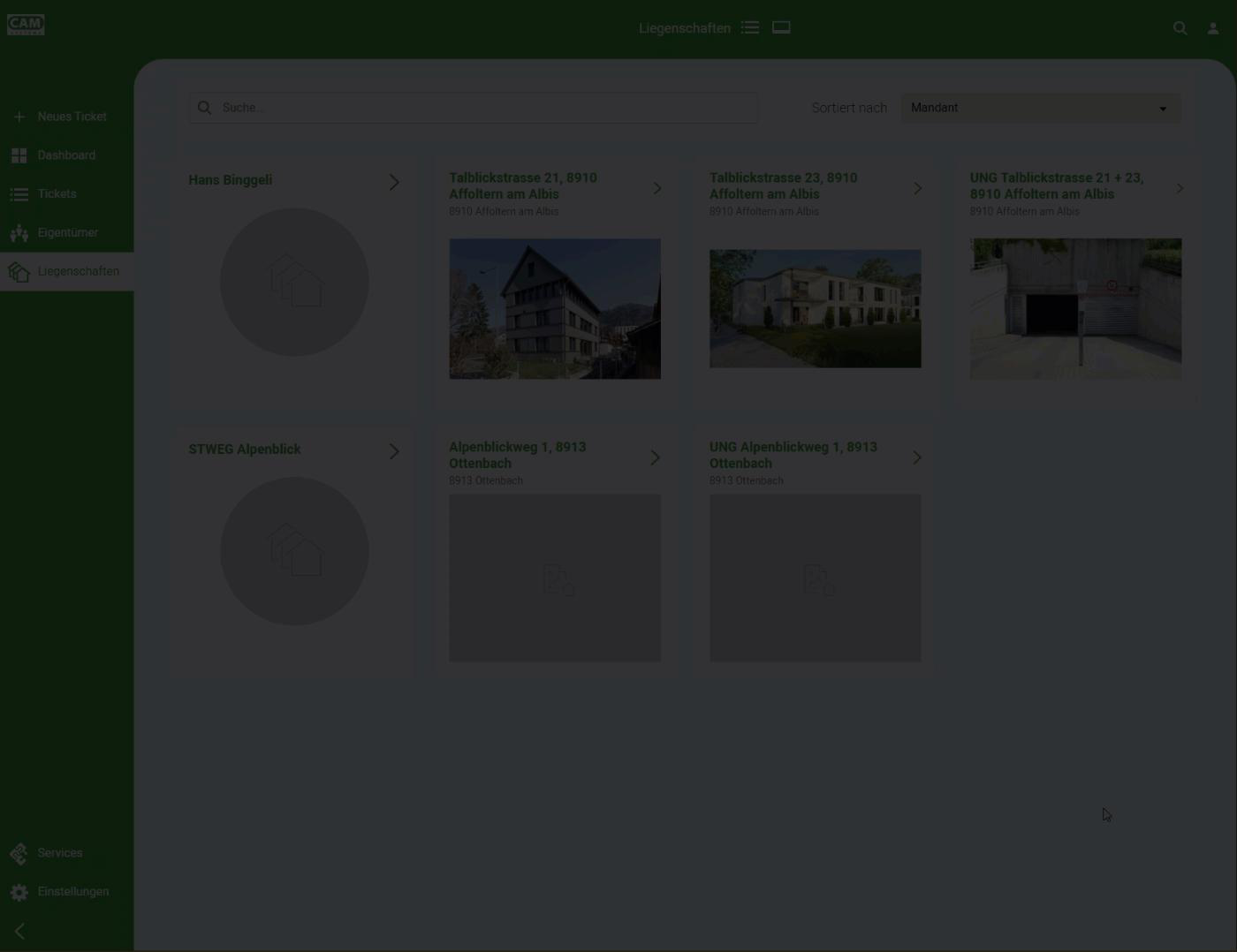Click UNG Alpenblickweg 1 placeholder image
Image resolution: width=1237 pixels, height=952 pixels.
click(x=816, y=578)
